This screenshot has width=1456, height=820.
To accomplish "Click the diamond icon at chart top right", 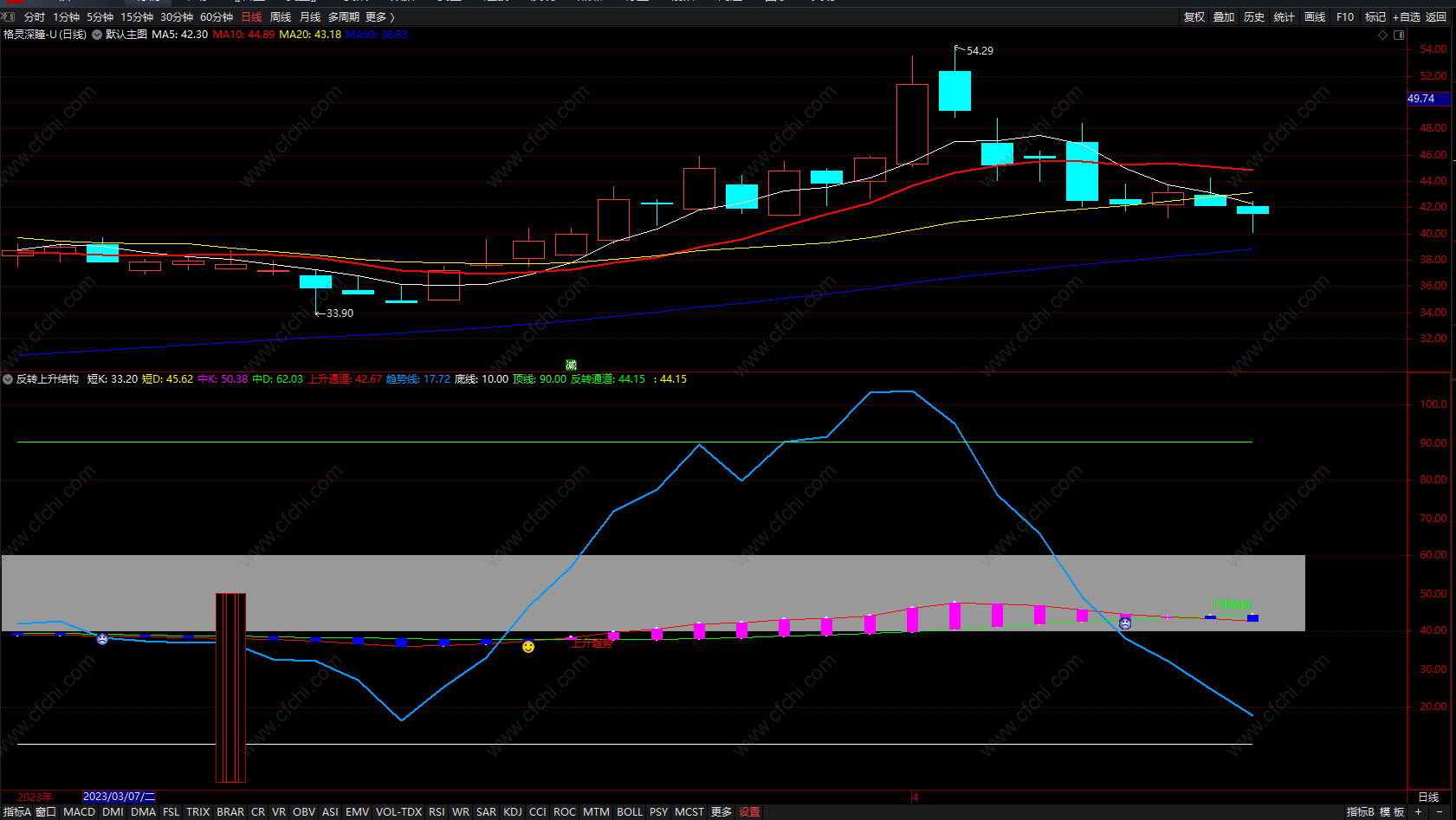I will [x=1382, y=36].
